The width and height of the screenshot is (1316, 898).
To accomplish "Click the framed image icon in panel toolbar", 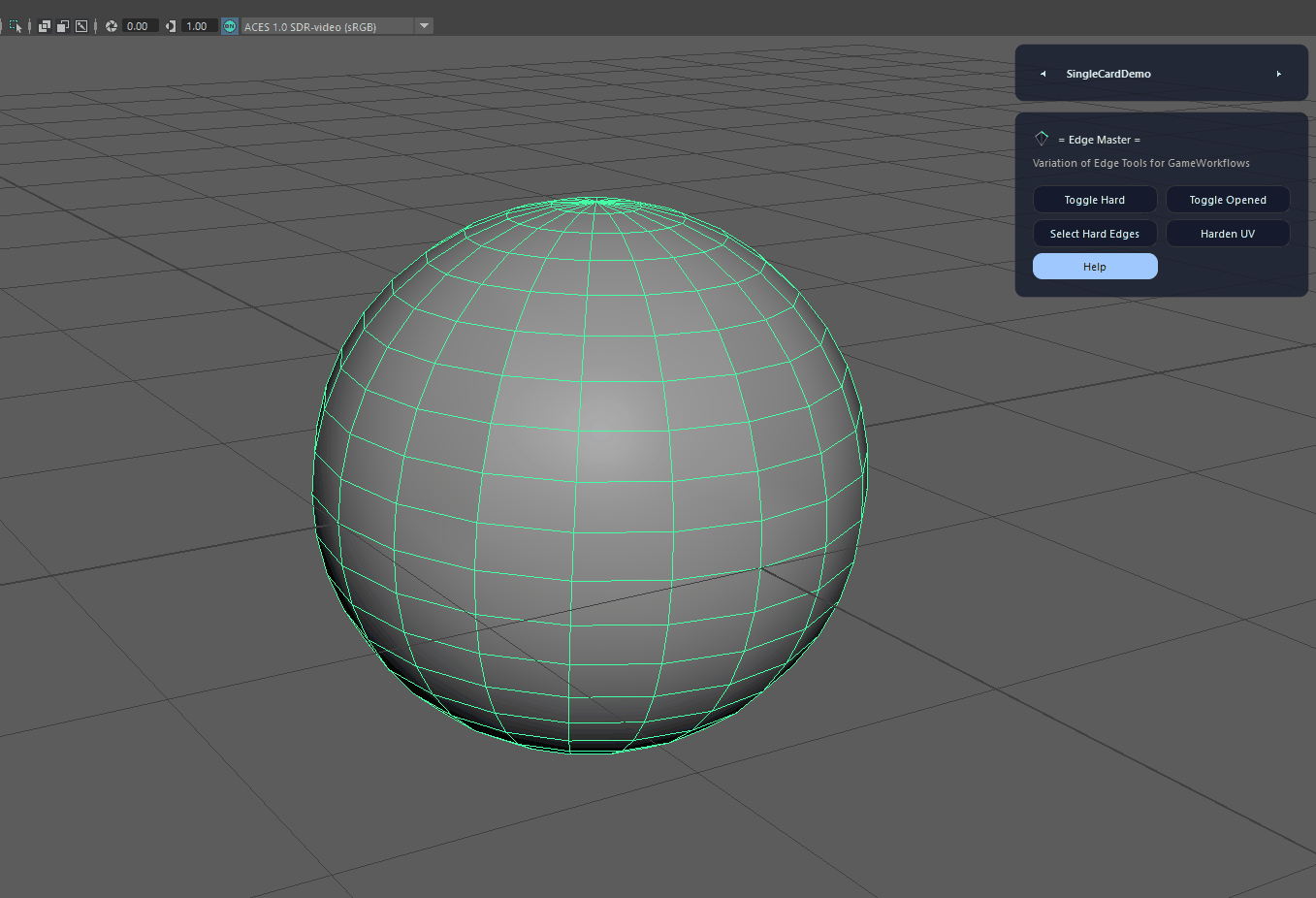I will pos(81,26).
